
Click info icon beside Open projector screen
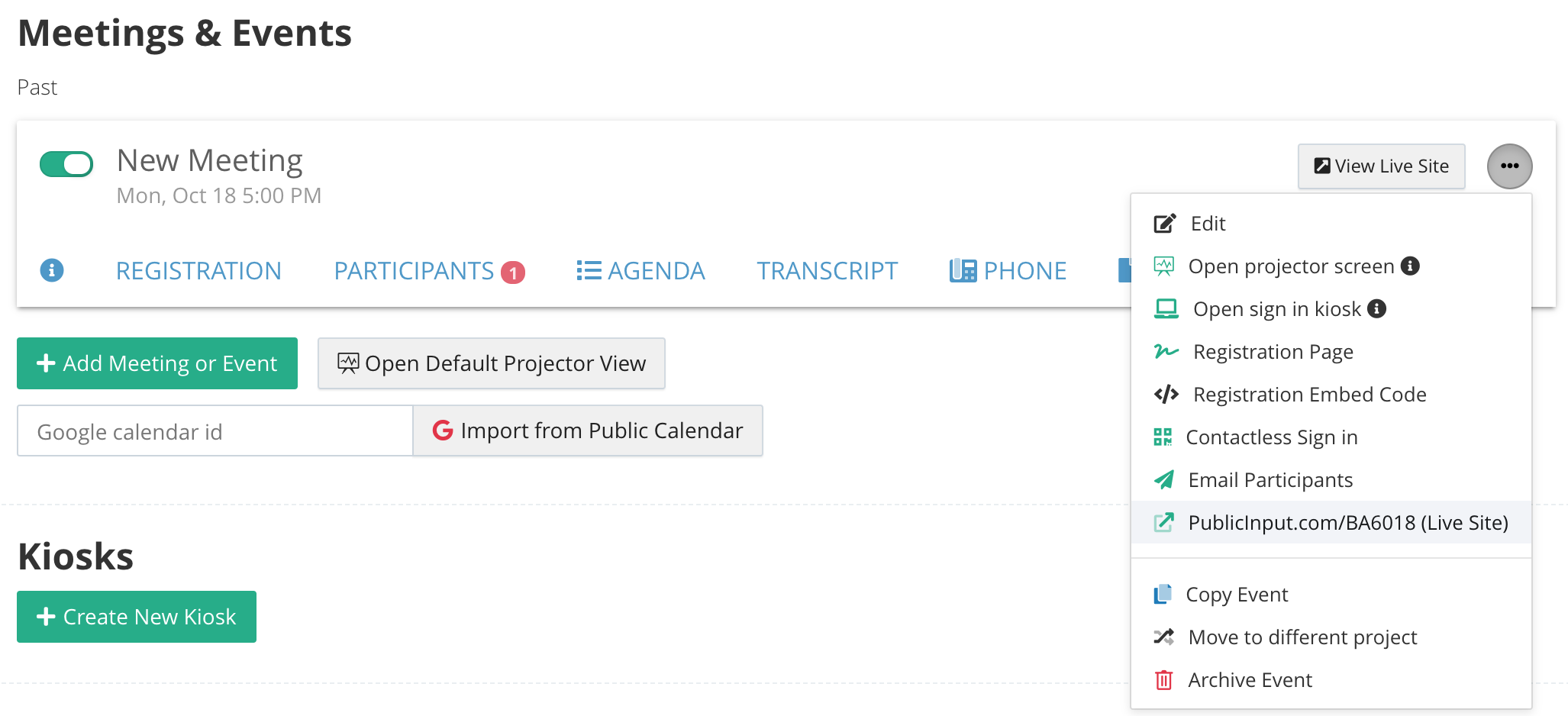1410,266
